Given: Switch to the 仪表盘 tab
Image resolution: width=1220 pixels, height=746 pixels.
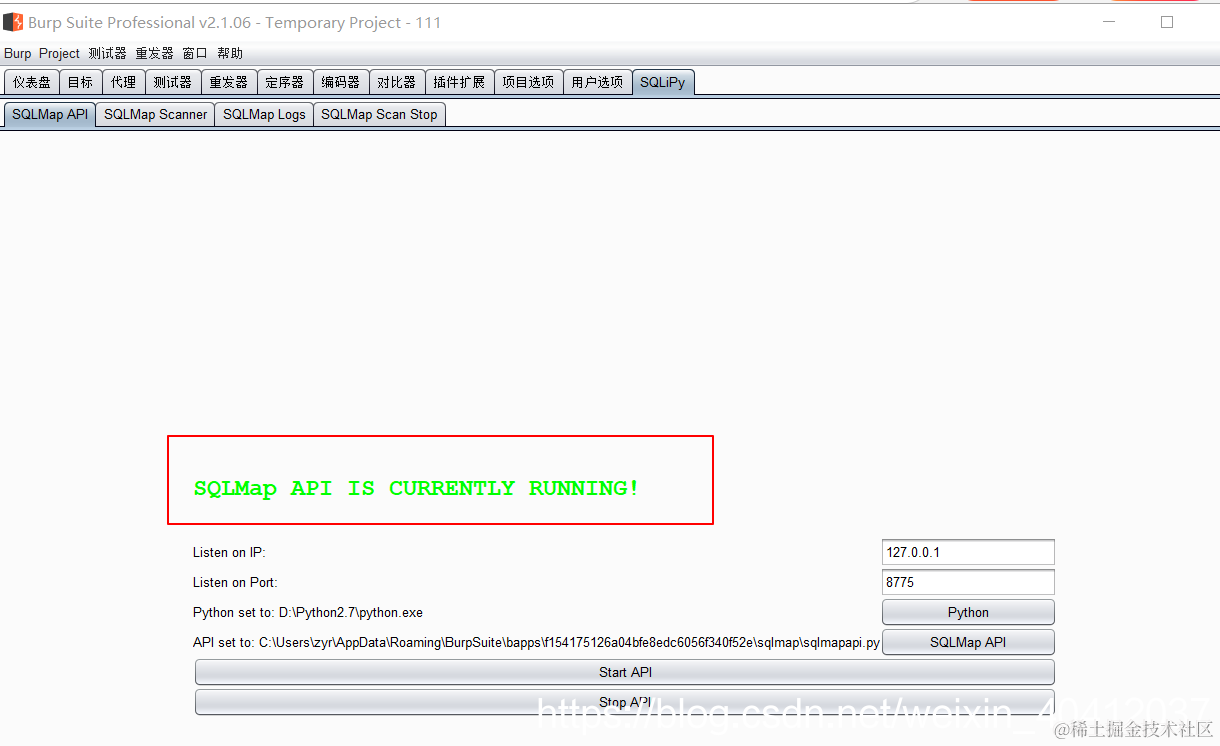Looking at the screenshot, I should (31, 82).
